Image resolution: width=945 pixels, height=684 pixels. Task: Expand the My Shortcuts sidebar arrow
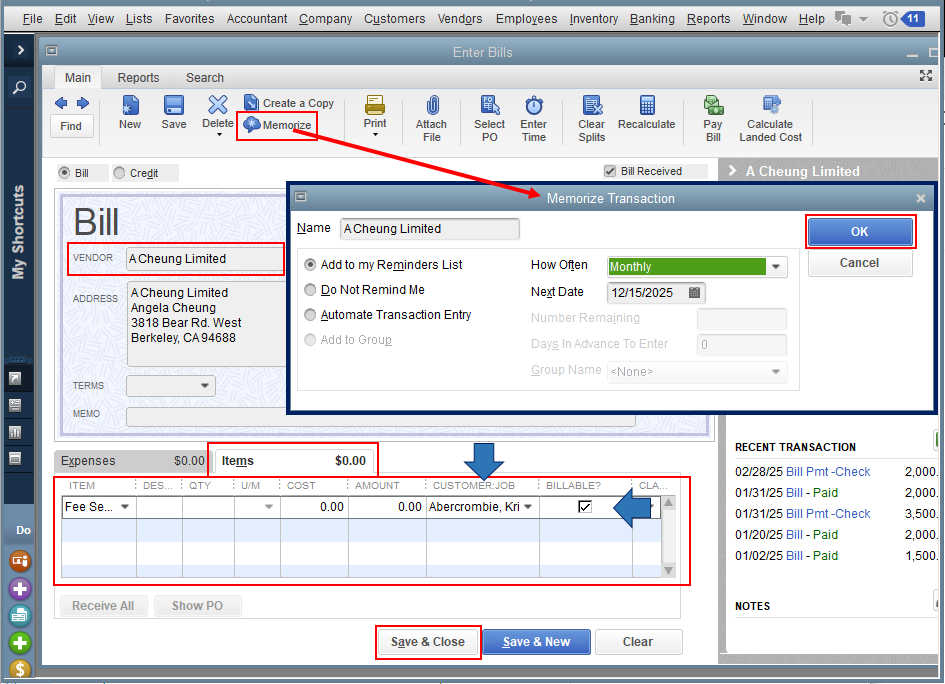coord(20,50)
